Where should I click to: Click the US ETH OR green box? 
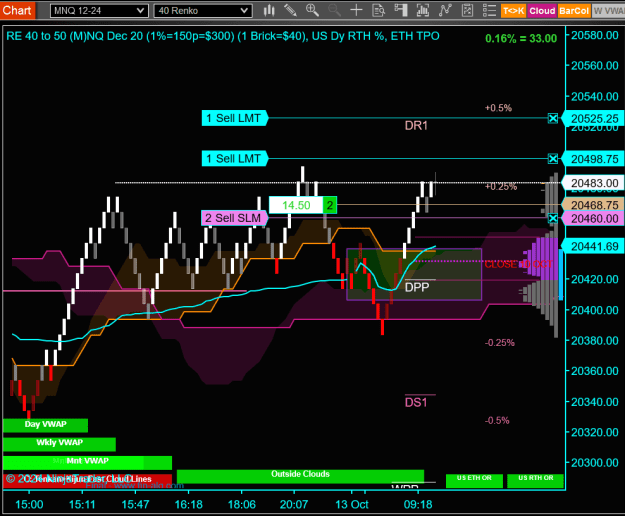point(474,480)
